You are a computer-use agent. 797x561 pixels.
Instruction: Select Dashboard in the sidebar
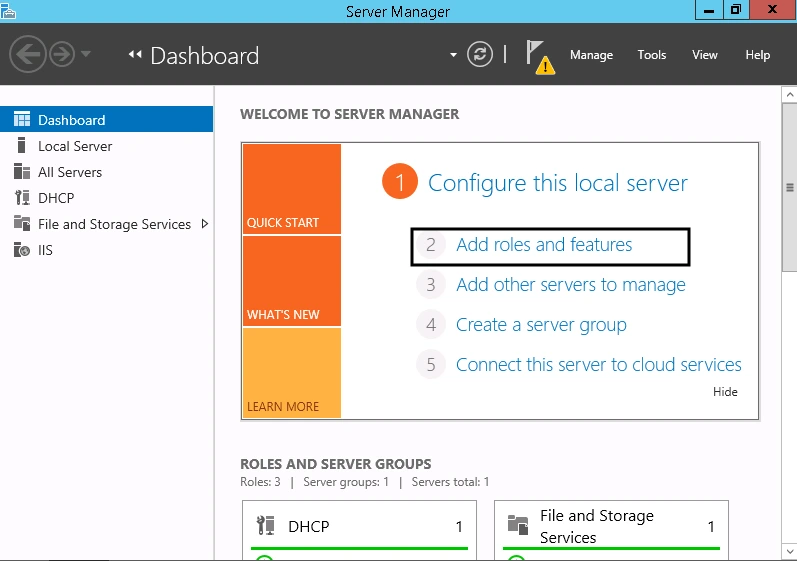(x=106, y=119)
